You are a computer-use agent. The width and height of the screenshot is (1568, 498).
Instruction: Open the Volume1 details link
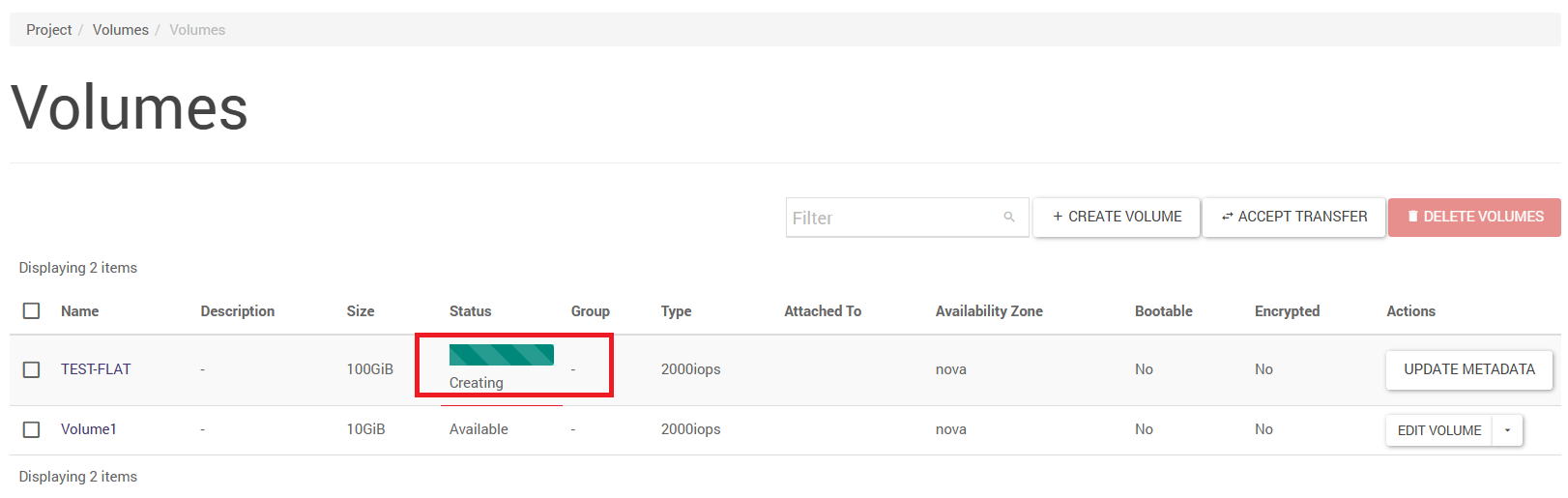tap(88, 429)
